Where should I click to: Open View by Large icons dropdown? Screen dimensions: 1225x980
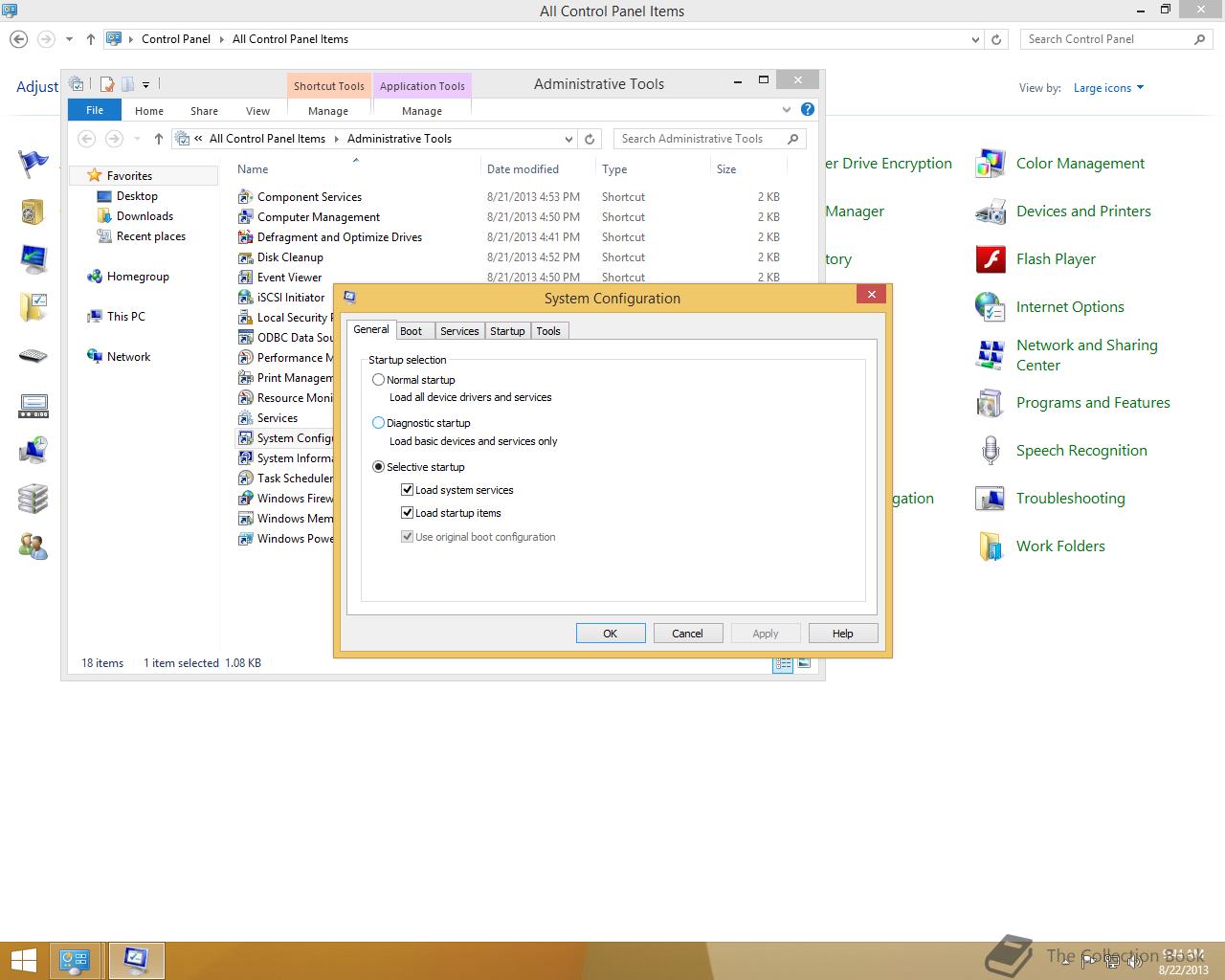[x=1108, y=88]
